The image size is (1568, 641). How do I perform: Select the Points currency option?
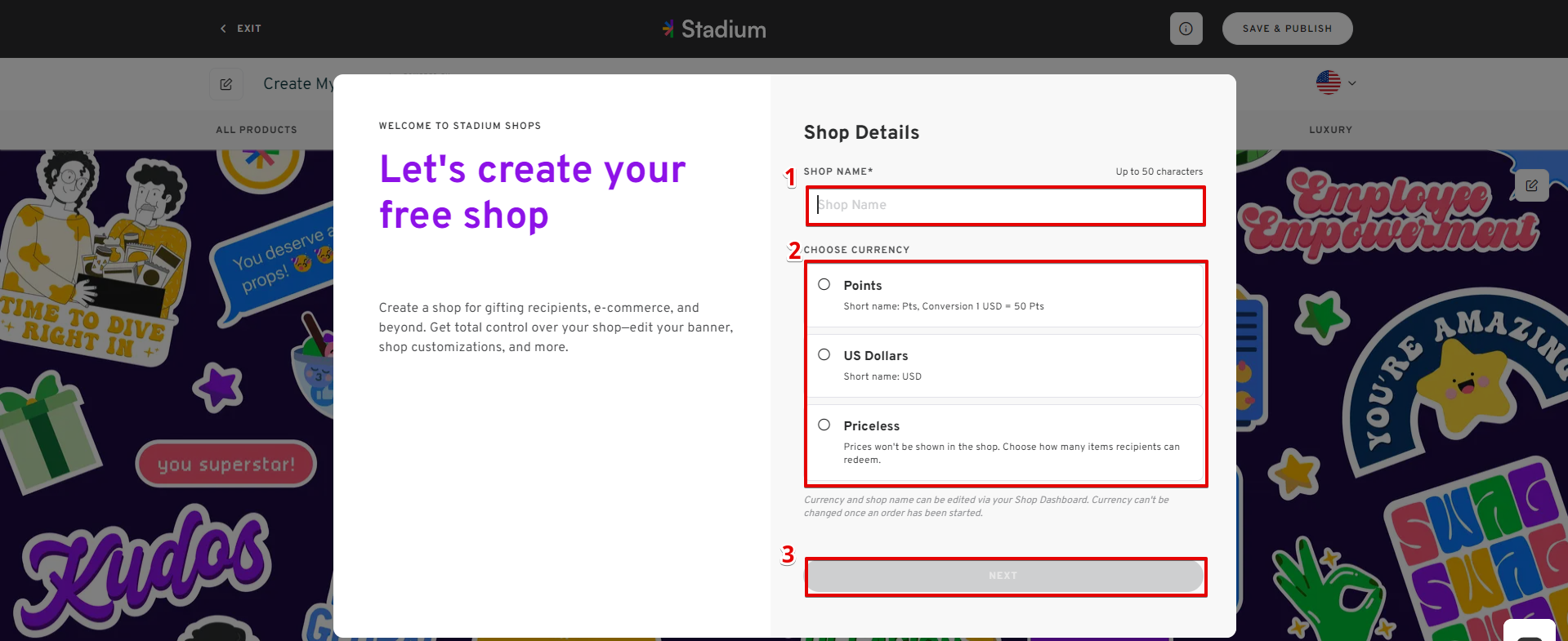click(x=1005, y=295)
